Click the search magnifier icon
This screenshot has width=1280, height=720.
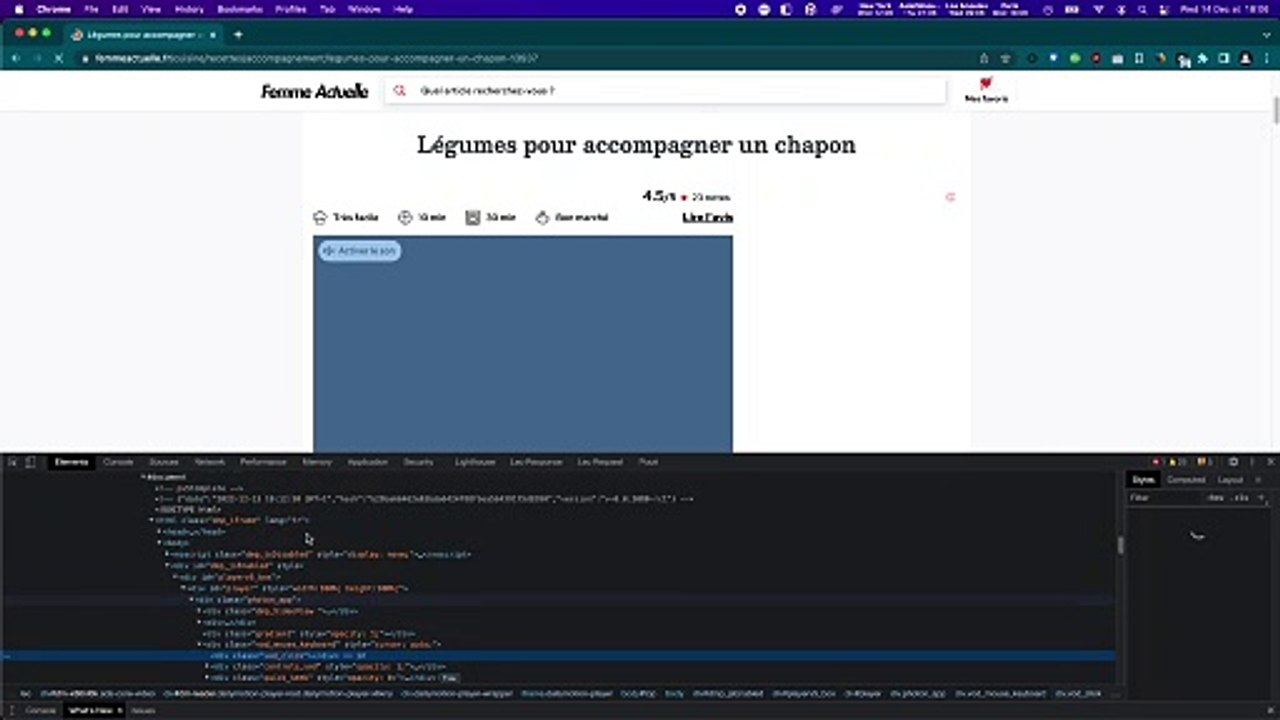tap(399, 90)
